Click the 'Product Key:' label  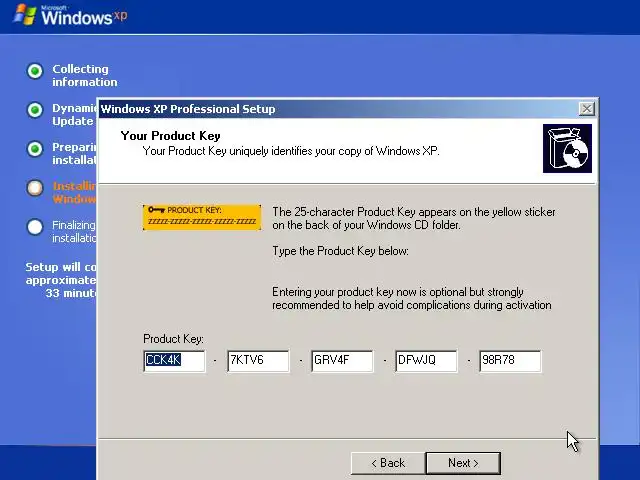tap(173, 339)
